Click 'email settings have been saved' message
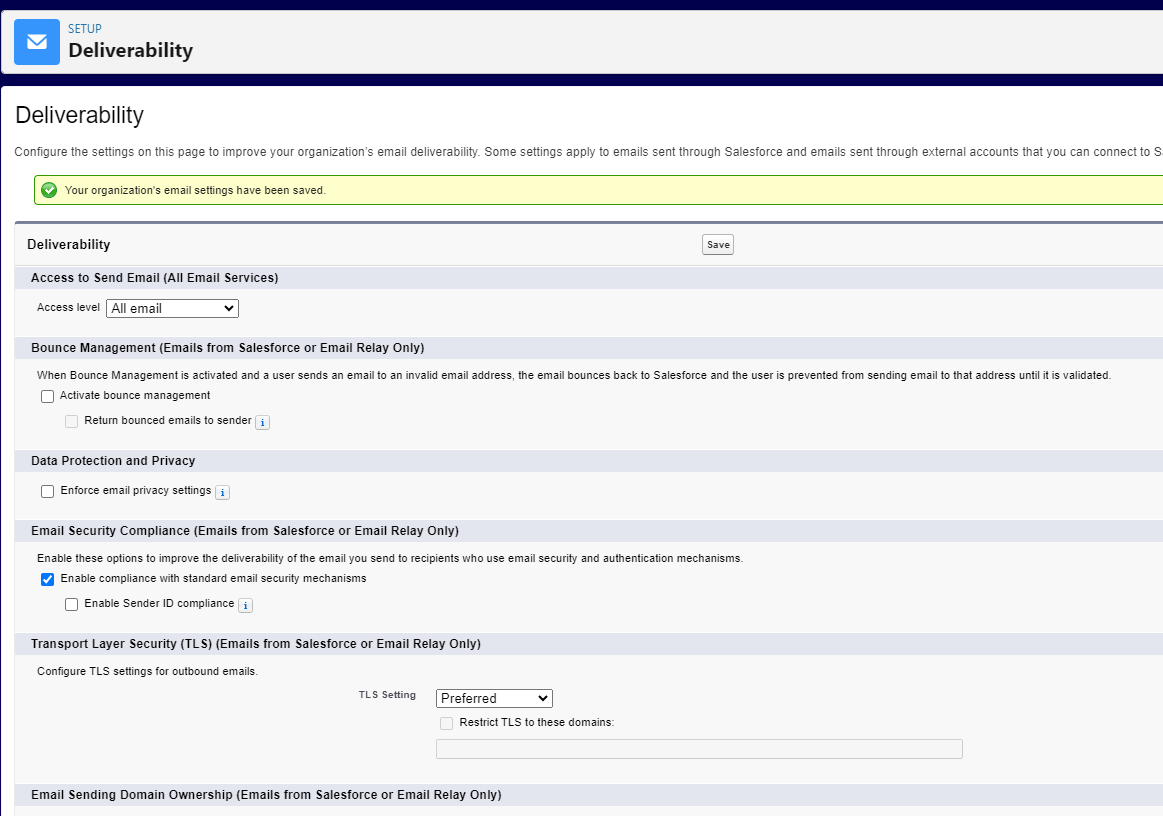The width and height of the screenshot is (1163, 816). point(195,191)
